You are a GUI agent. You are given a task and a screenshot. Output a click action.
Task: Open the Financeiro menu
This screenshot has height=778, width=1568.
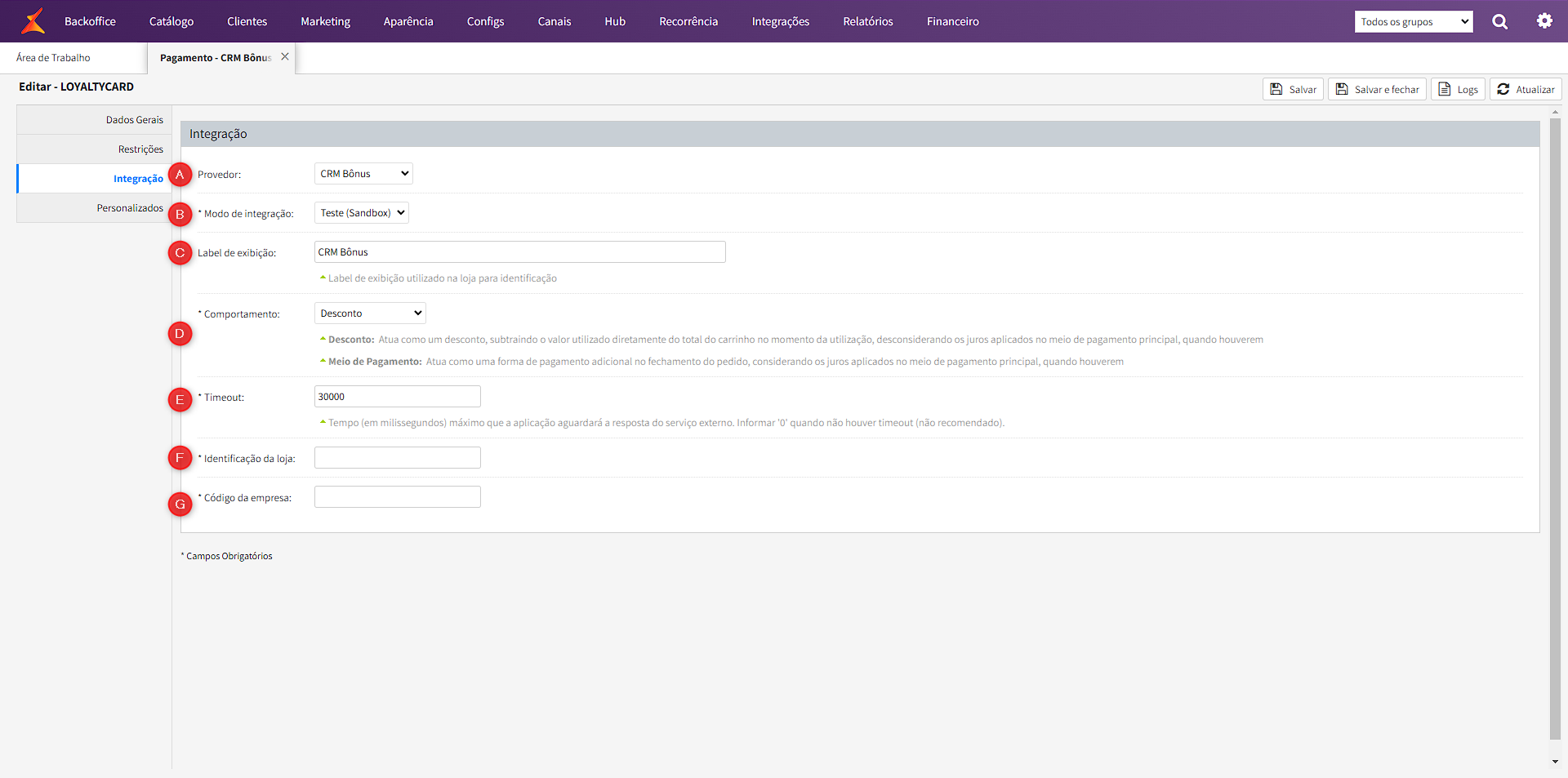(953, 21)
